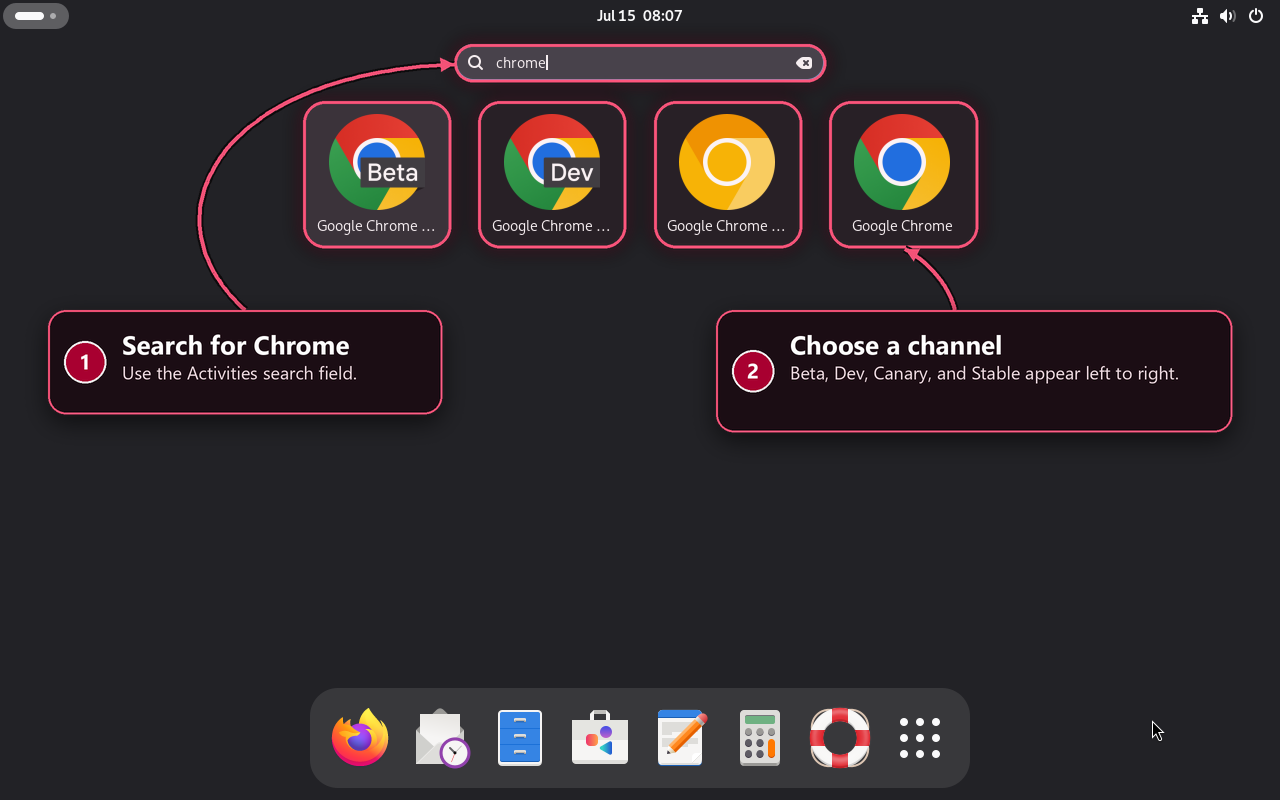Open the Google Chrome Dev app
This screenshot has height=800, width=1280.
[x=552, y=174]
